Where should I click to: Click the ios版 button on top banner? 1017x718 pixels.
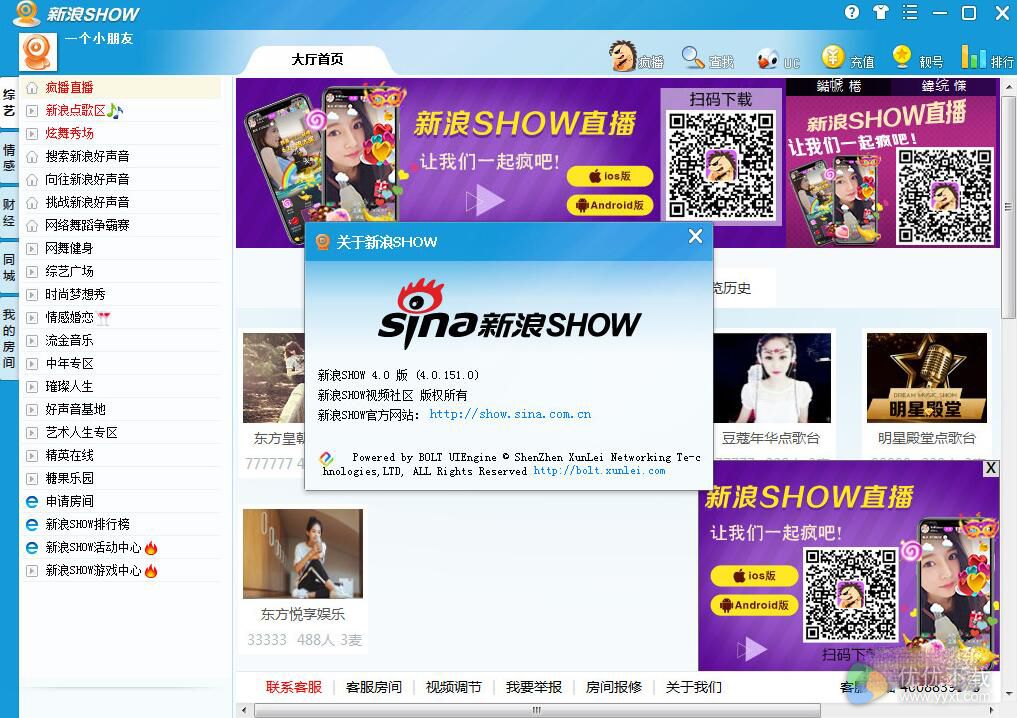coord(610,176)
